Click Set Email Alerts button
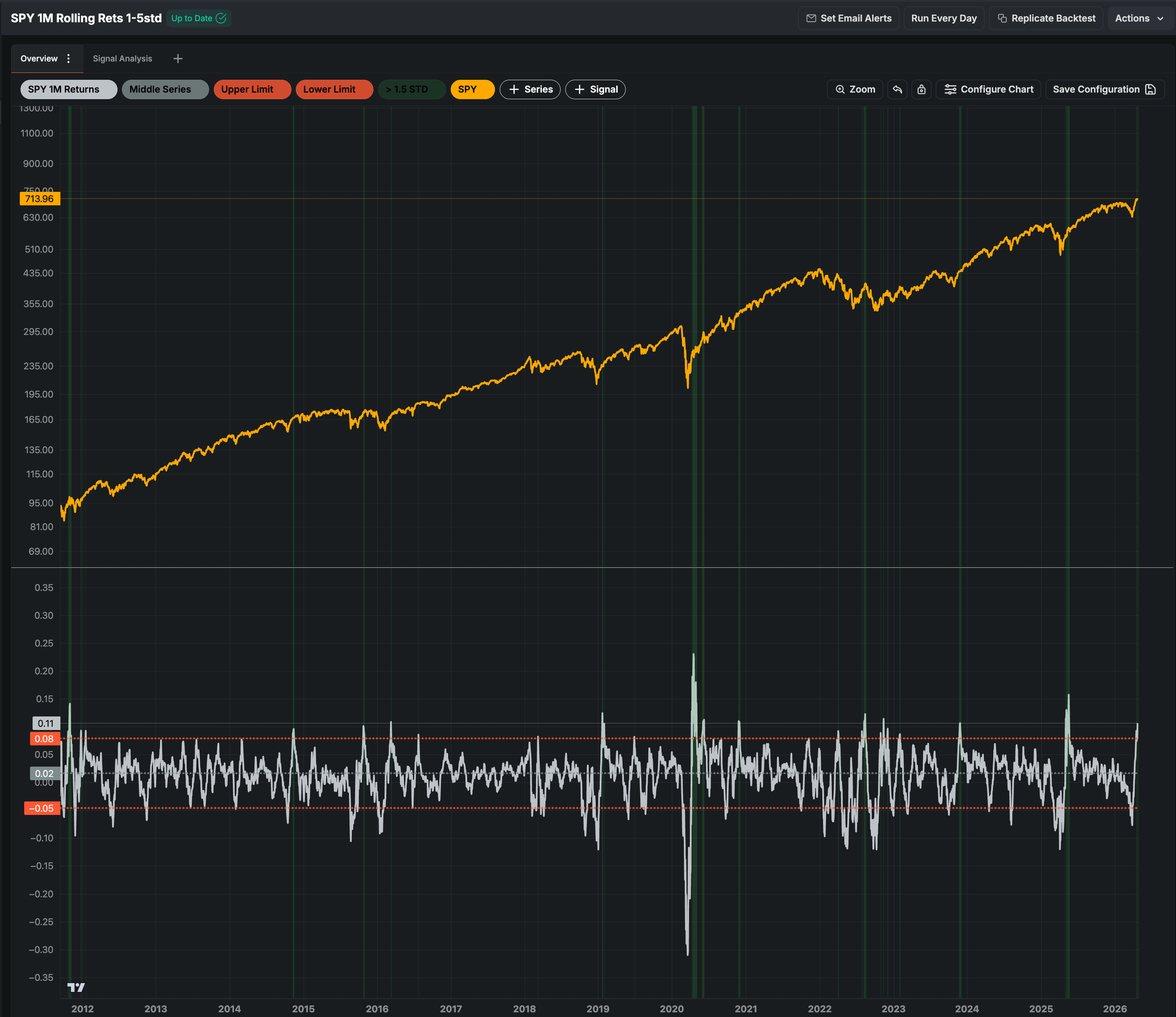 click(849, 18)
